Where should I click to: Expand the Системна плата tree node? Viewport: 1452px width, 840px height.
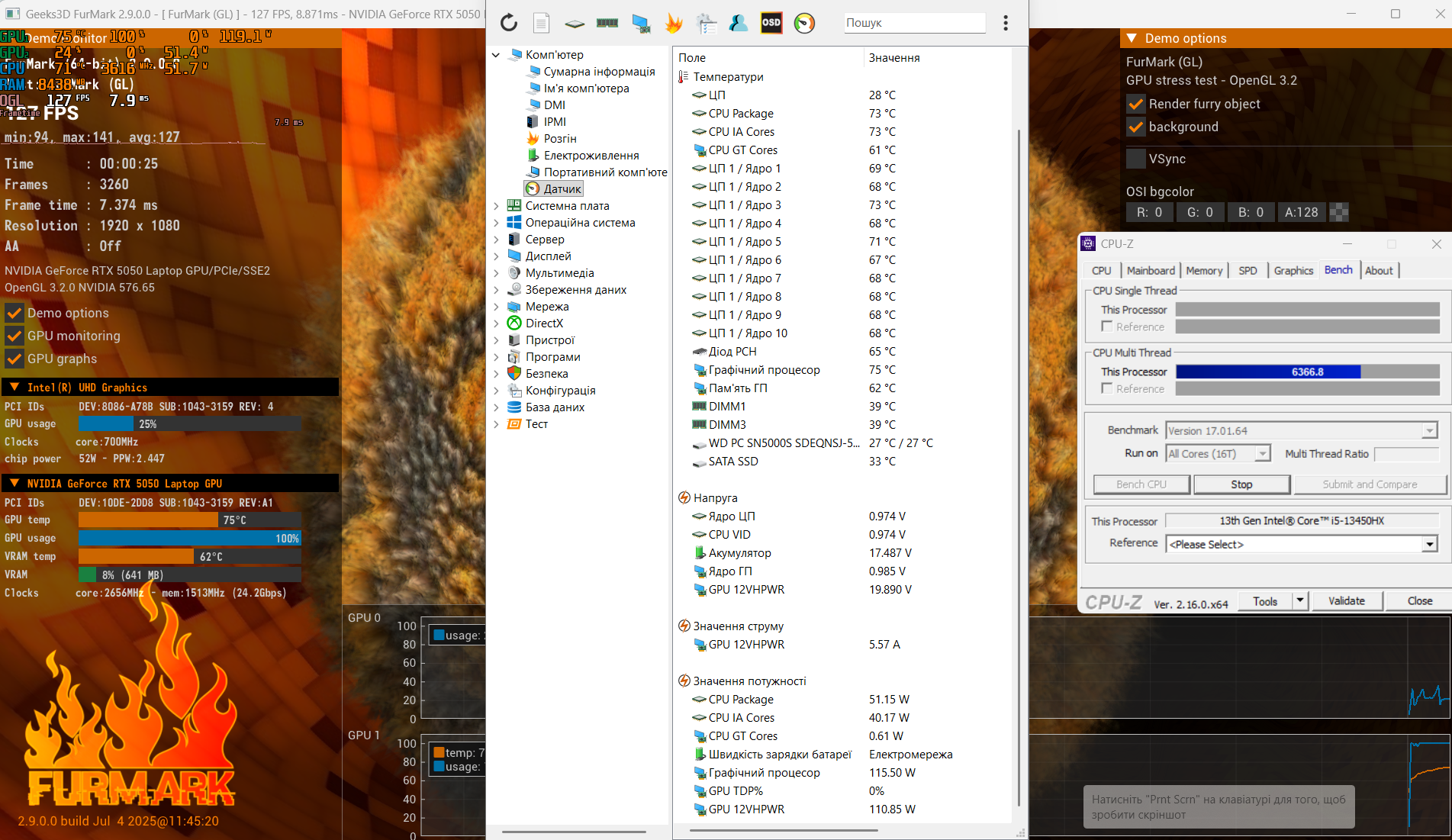click(x=497, y=206)
